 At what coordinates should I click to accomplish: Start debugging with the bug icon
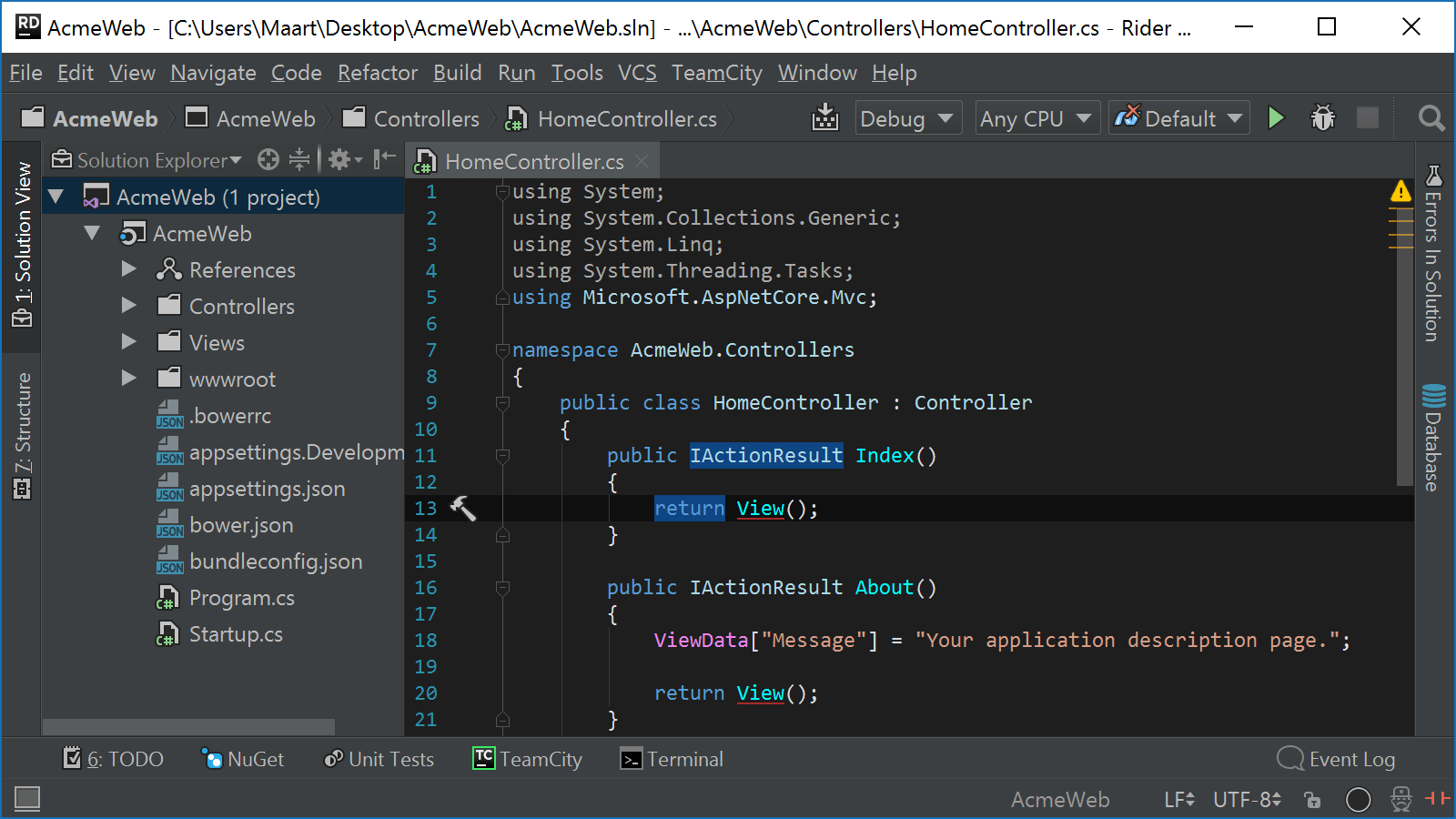coord(1322,118)
